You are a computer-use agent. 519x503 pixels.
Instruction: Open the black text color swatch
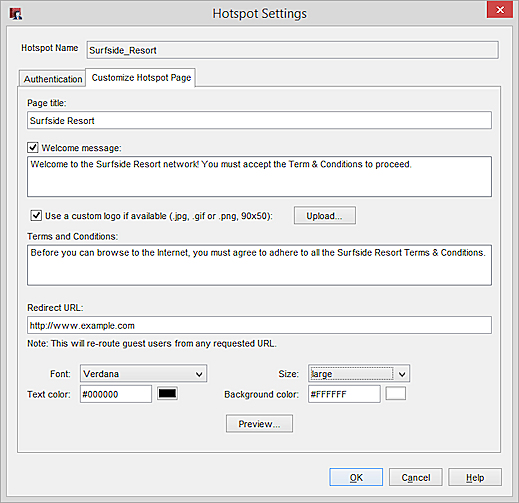(x=167, y=394)
